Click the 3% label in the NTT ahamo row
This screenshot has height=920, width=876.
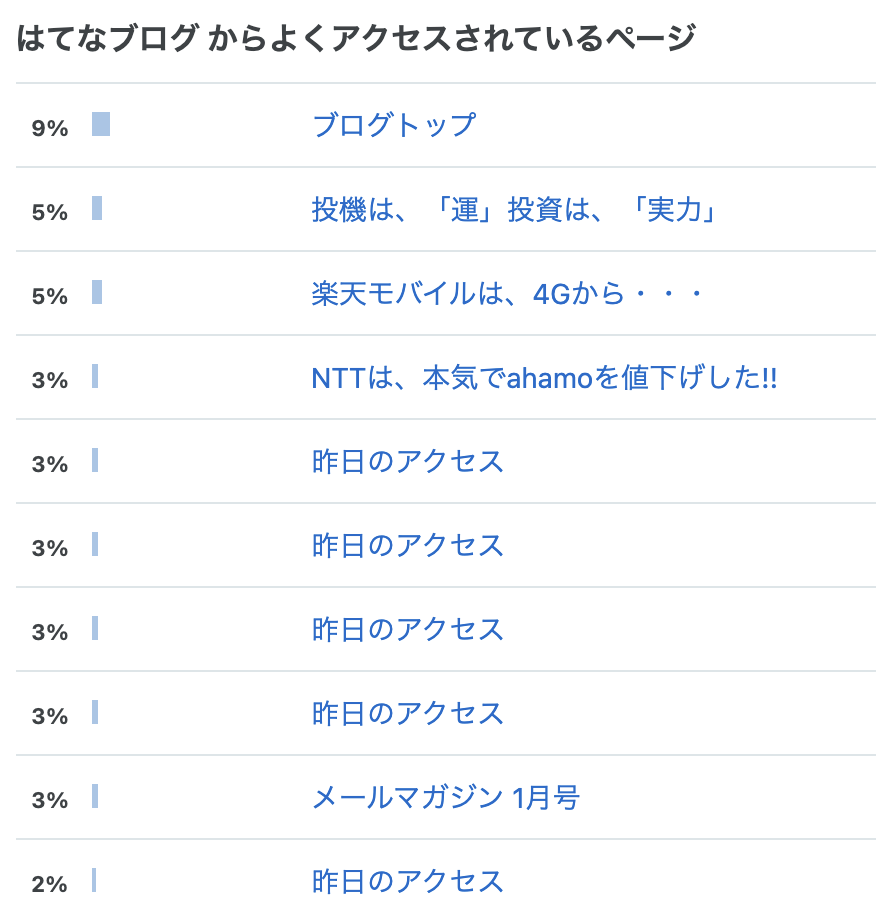click(x=50, y=380)
